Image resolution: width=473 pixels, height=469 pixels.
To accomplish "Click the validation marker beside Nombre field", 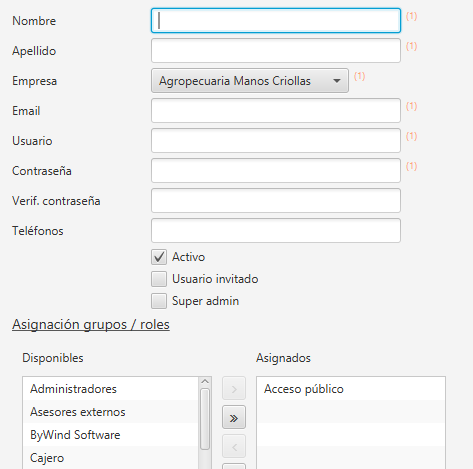I will tap(411, 16).
